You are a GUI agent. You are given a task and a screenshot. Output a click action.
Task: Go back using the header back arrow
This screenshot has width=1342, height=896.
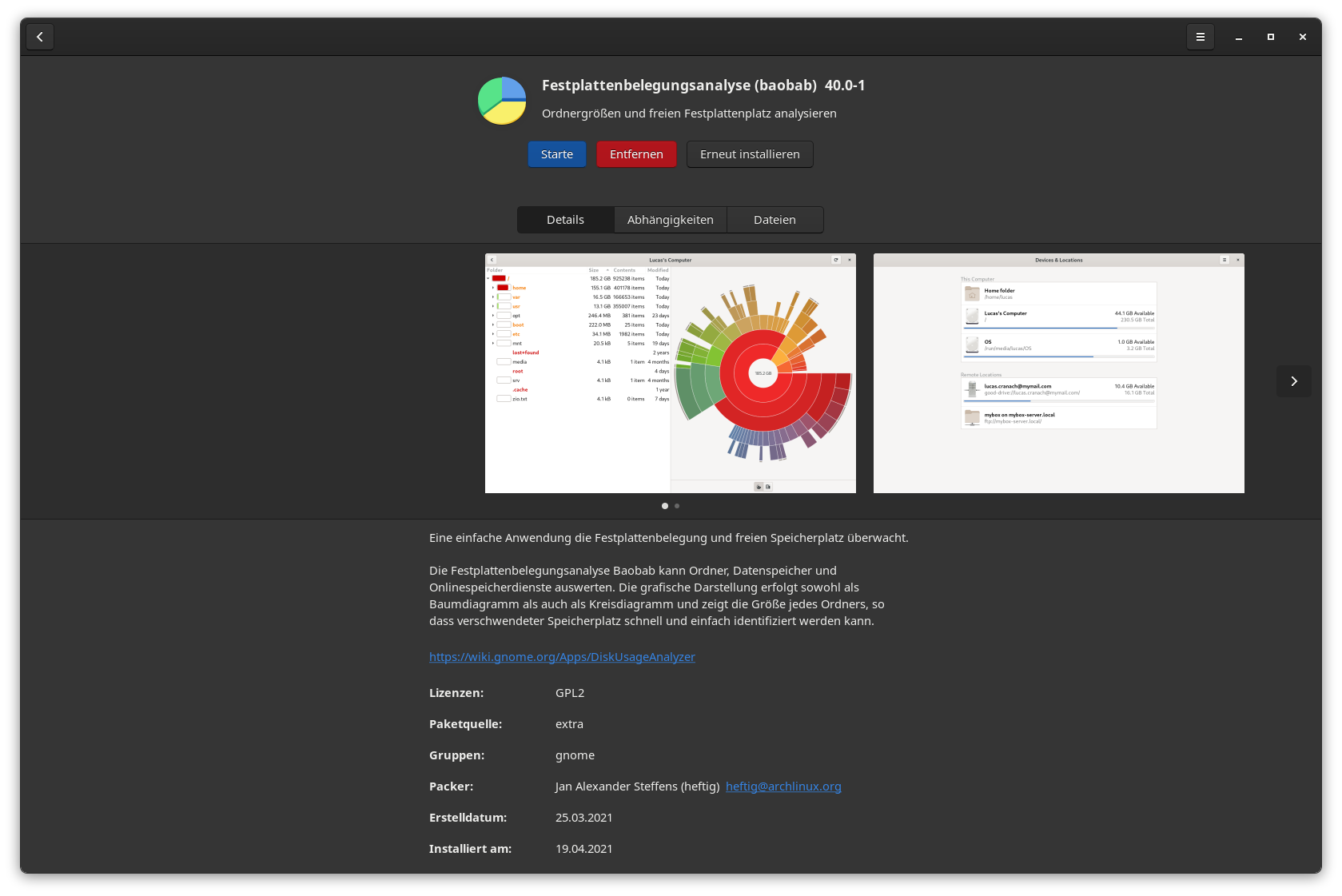click(40, 37)
